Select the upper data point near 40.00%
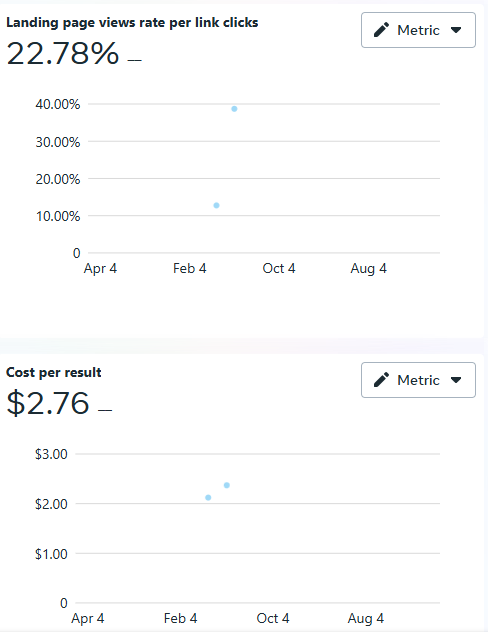This screenshot has width=488, height=632. click(234, 109)
